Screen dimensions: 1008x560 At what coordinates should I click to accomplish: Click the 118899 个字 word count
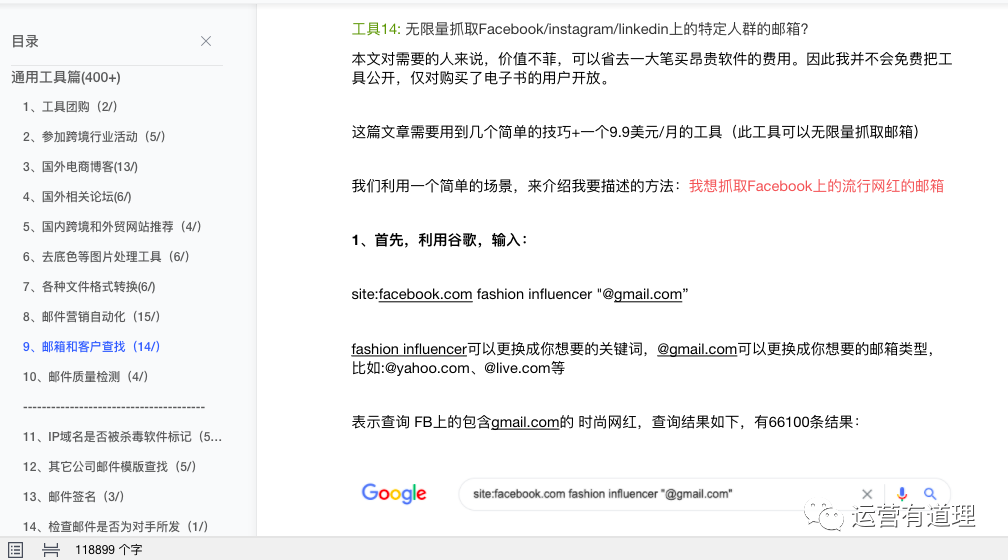[x=109, y=549]
